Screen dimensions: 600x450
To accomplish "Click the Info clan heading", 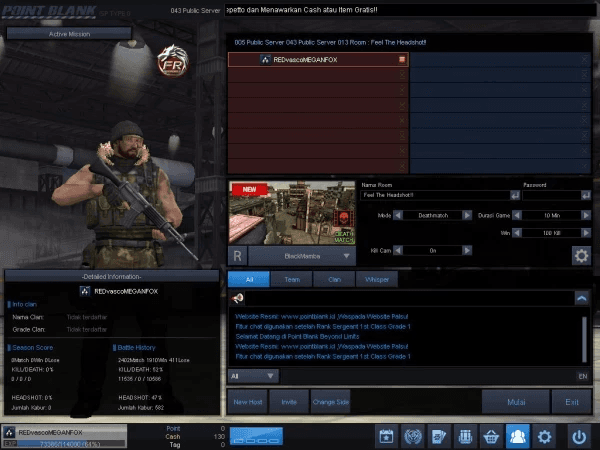I will pyautogui.click(x=24, y=304).
